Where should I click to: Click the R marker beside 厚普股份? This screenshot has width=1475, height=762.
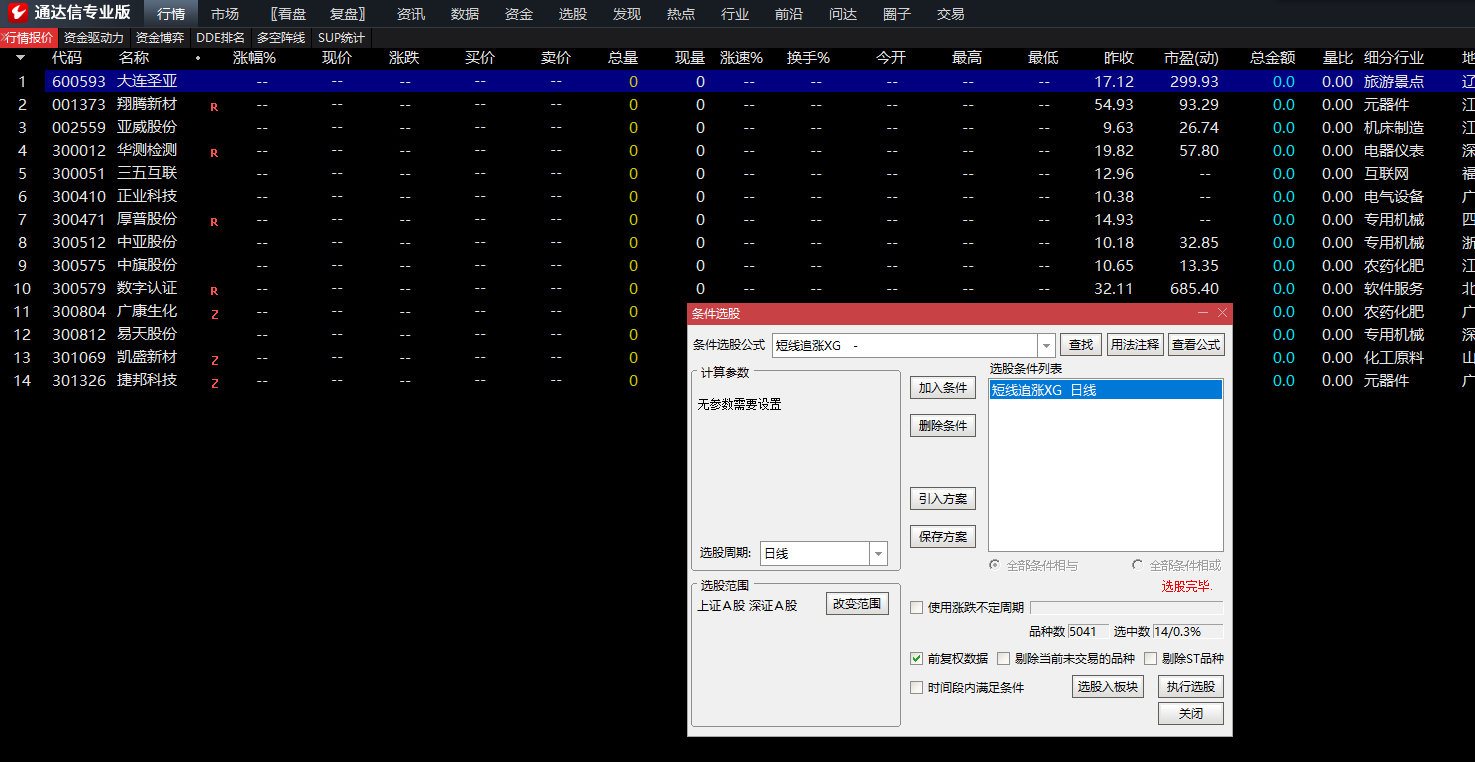point(214,222)
